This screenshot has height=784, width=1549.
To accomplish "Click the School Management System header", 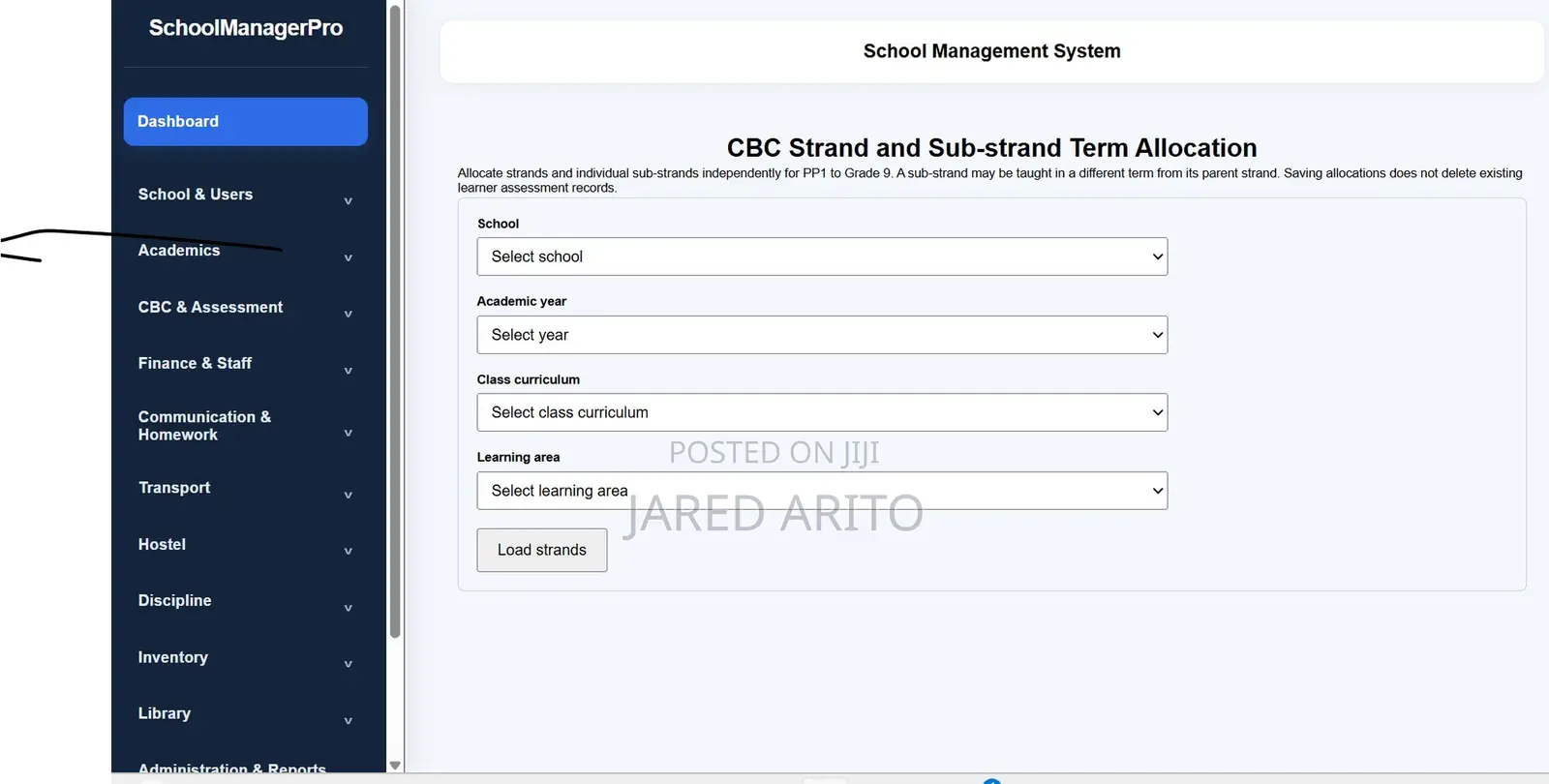I will pos(991,51).
